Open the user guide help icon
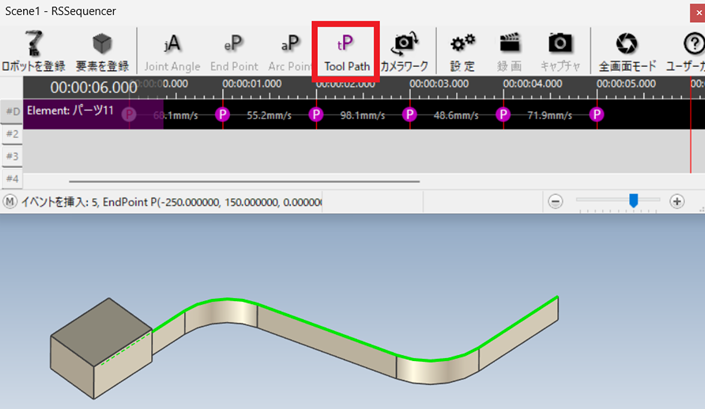 [x=694, y=44]
